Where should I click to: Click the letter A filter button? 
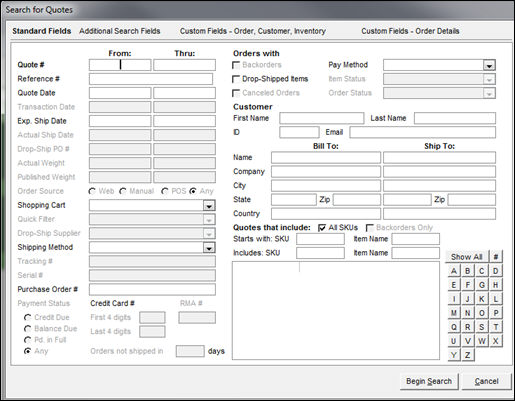point(454,271)
